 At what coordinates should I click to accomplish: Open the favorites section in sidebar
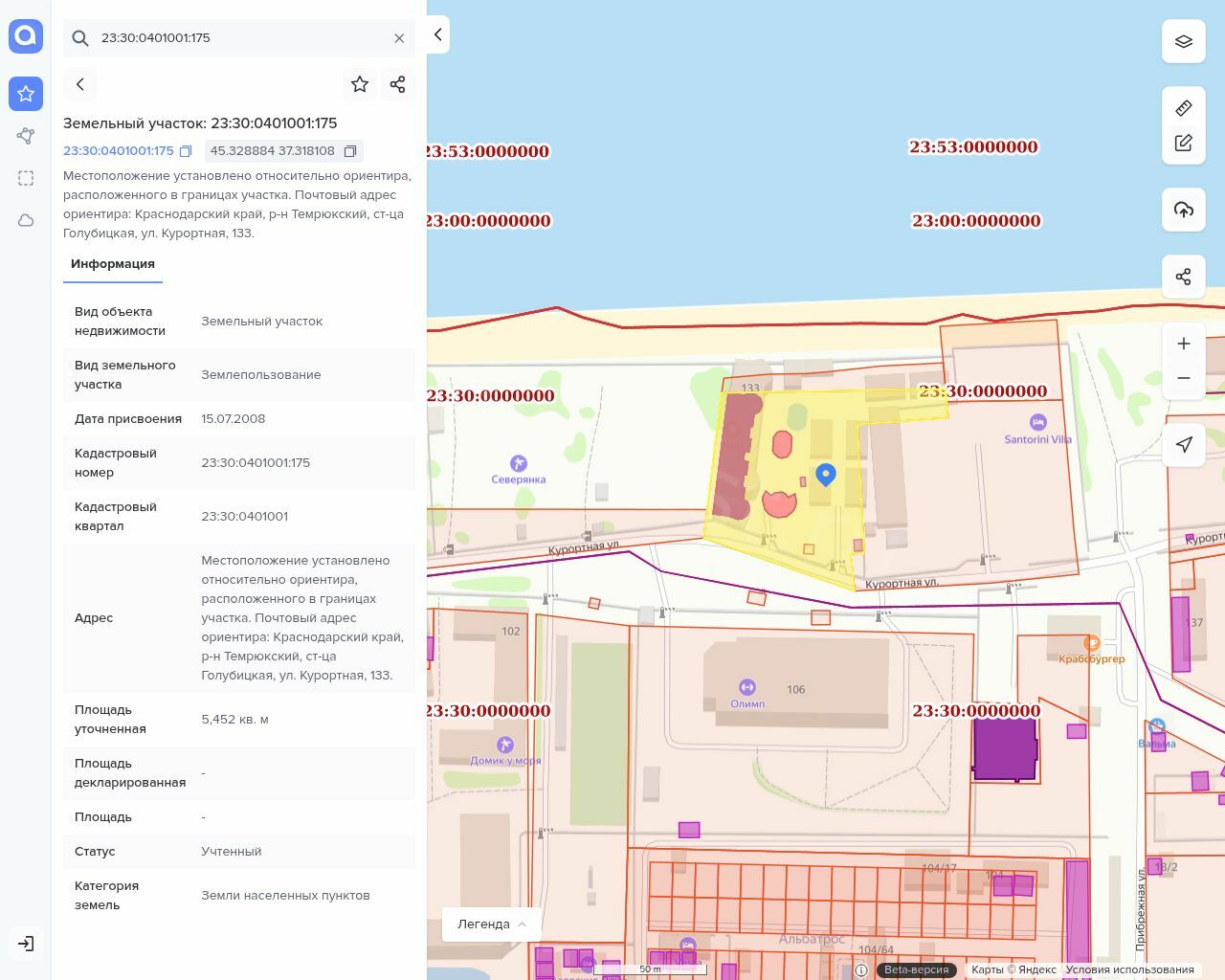(x=26, y=94)
